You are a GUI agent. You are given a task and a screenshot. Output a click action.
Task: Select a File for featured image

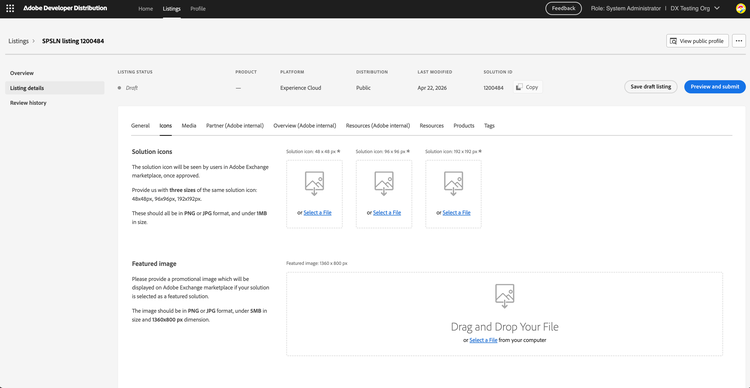[483, 340]
